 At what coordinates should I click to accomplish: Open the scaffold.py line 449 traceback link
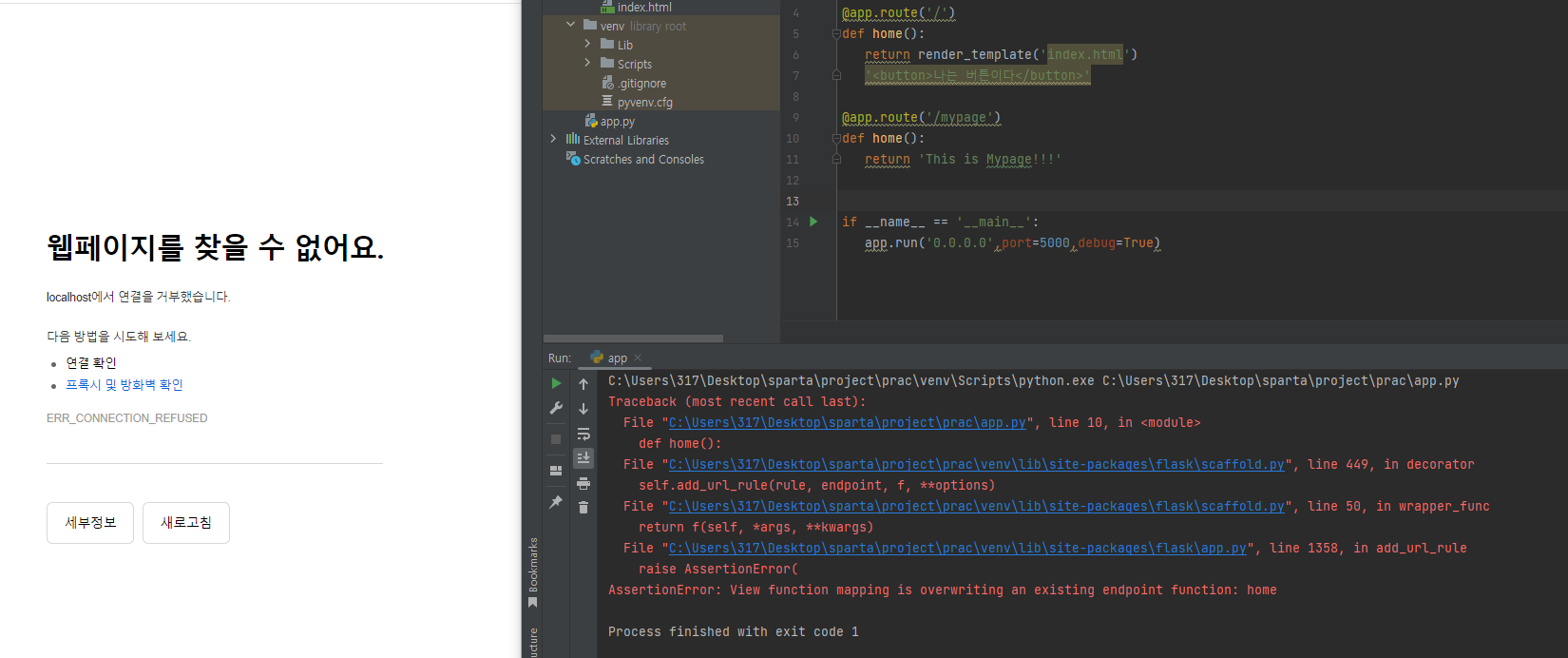pyautogui.click(x=977, y=465)
